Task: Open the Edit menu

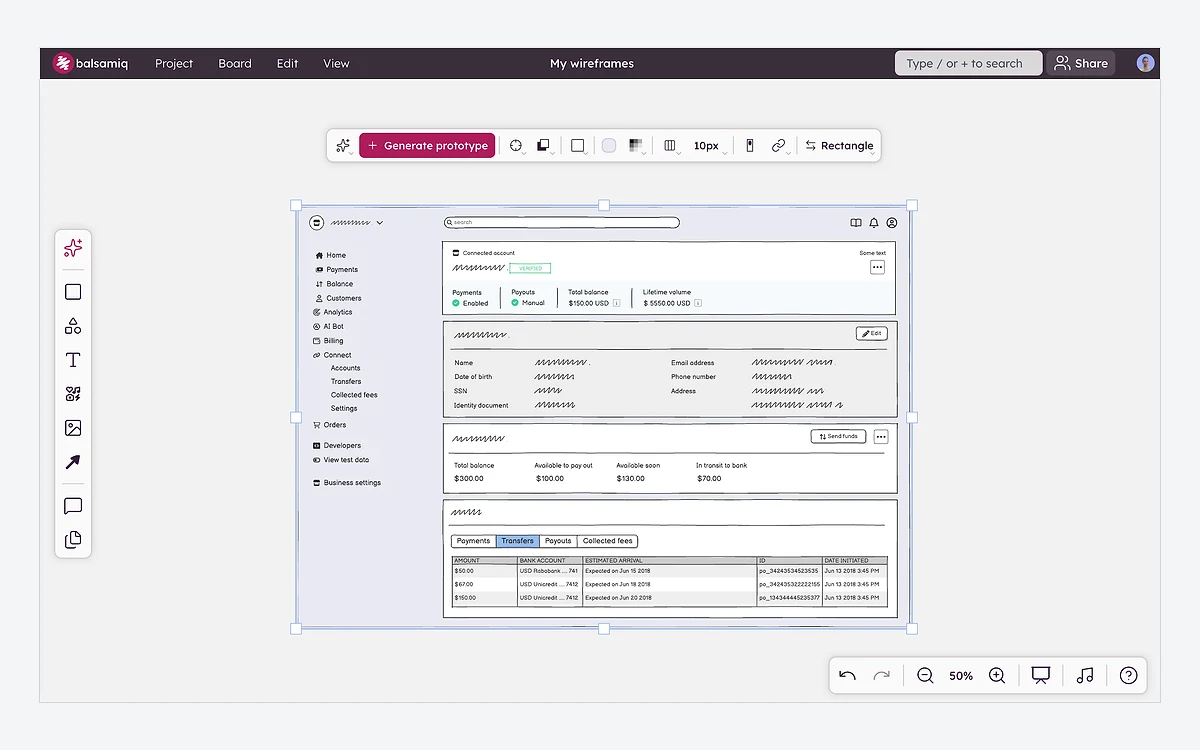Action: tap(288, 63)
